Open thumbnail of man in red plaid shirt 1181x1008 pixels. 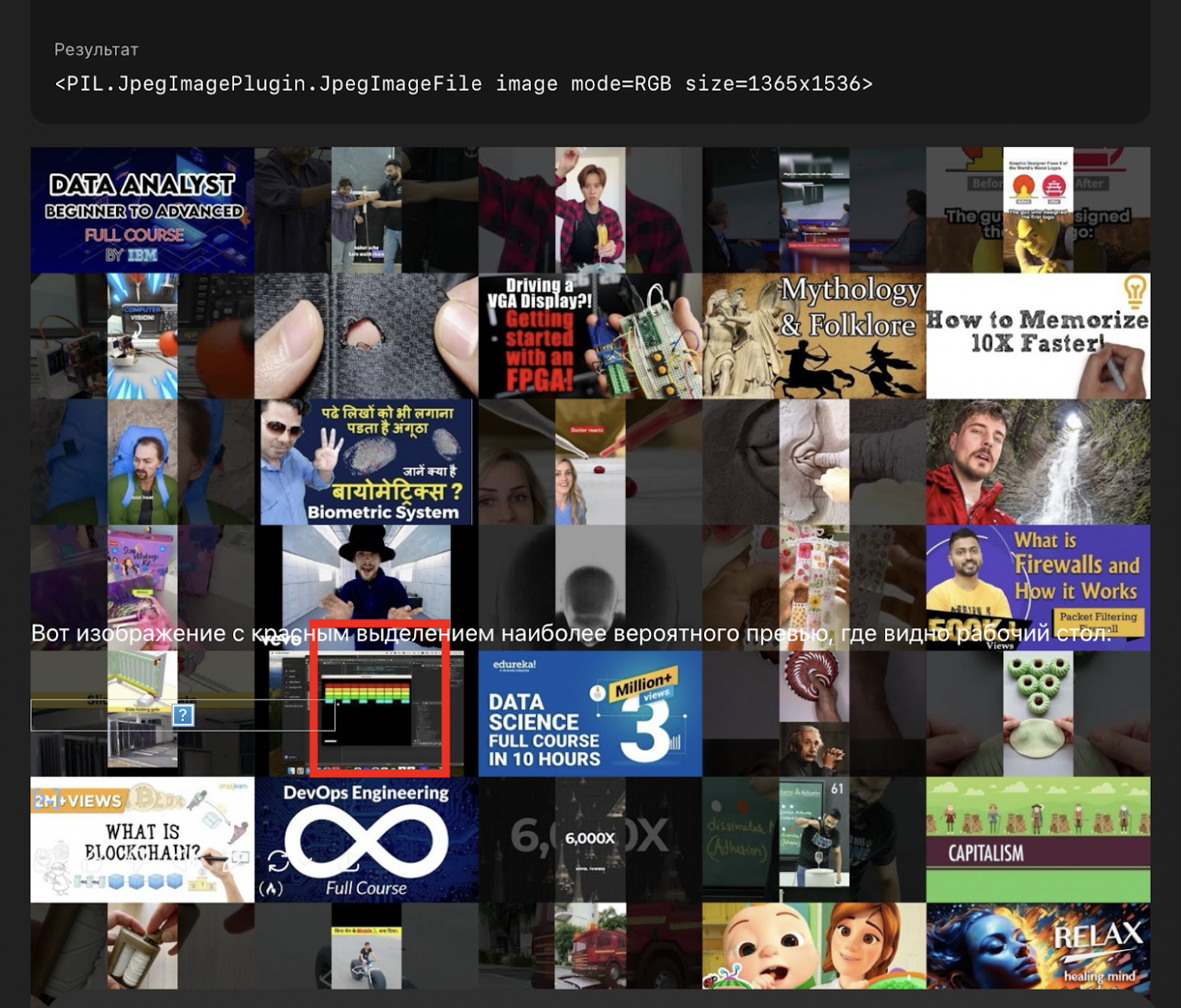pyautogui.click(x=590, y=210)
